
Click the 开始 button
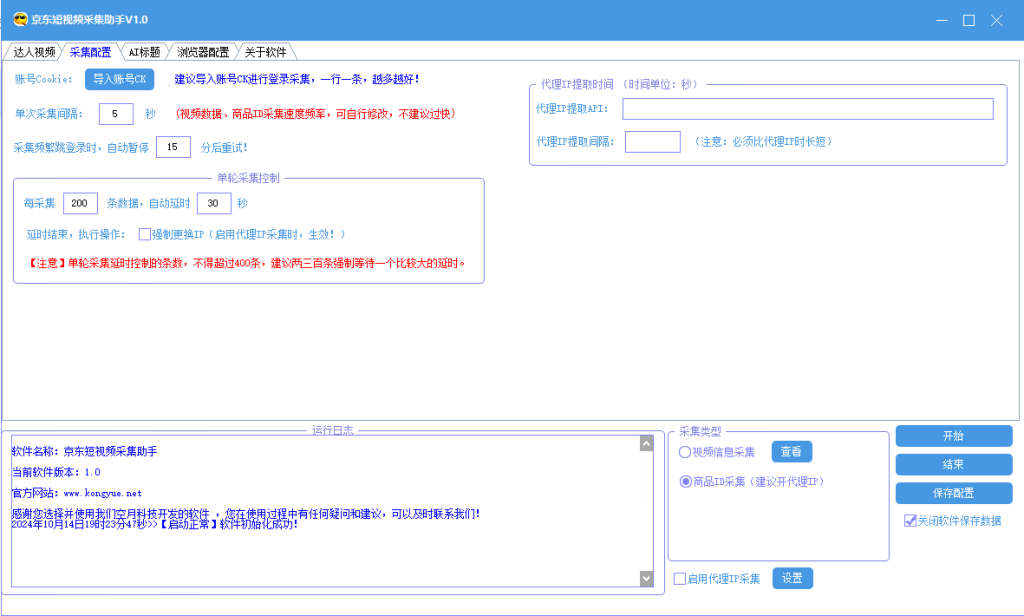(x=953, y=436)
